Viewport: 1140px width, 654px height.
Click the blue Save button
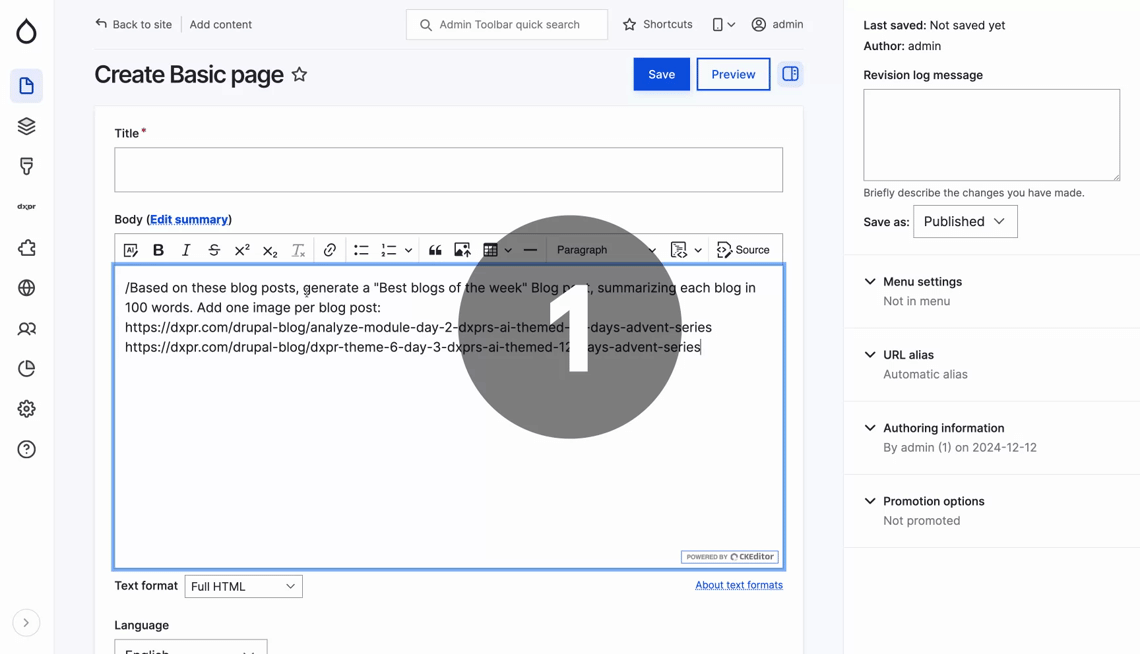pos(661,74)
